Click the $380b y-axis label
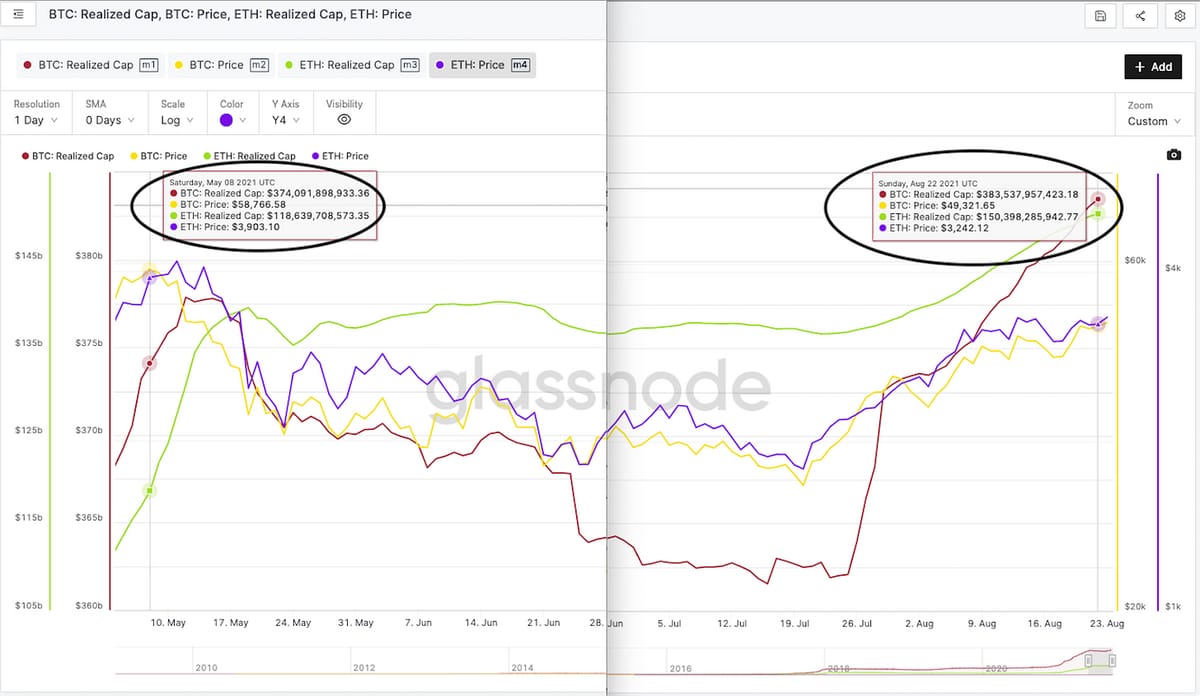This screenshot has height=696, width=1200. [x=89, y=256]
